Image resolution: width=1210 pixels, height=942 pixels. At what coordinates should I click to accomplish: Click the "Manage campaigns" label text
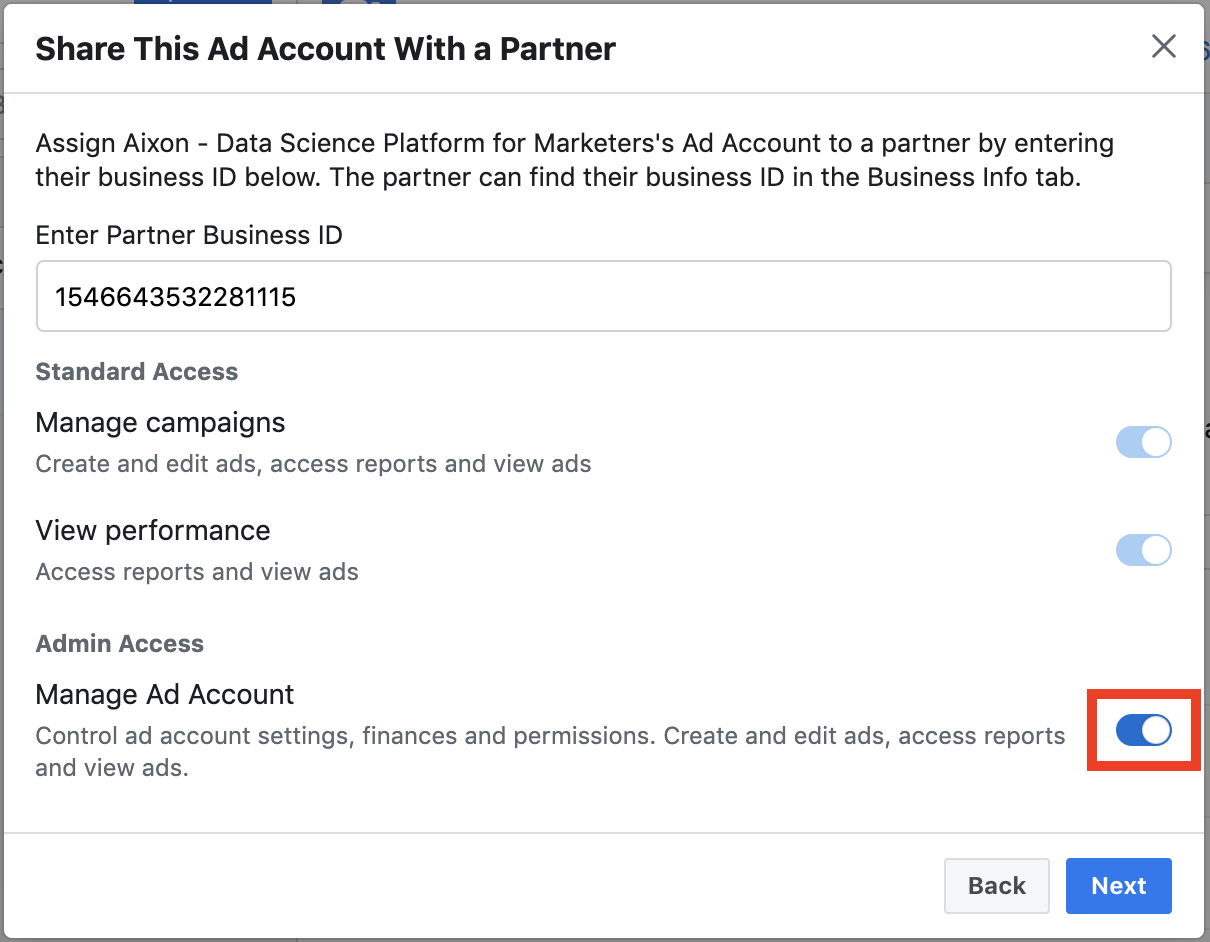point(160,423)
